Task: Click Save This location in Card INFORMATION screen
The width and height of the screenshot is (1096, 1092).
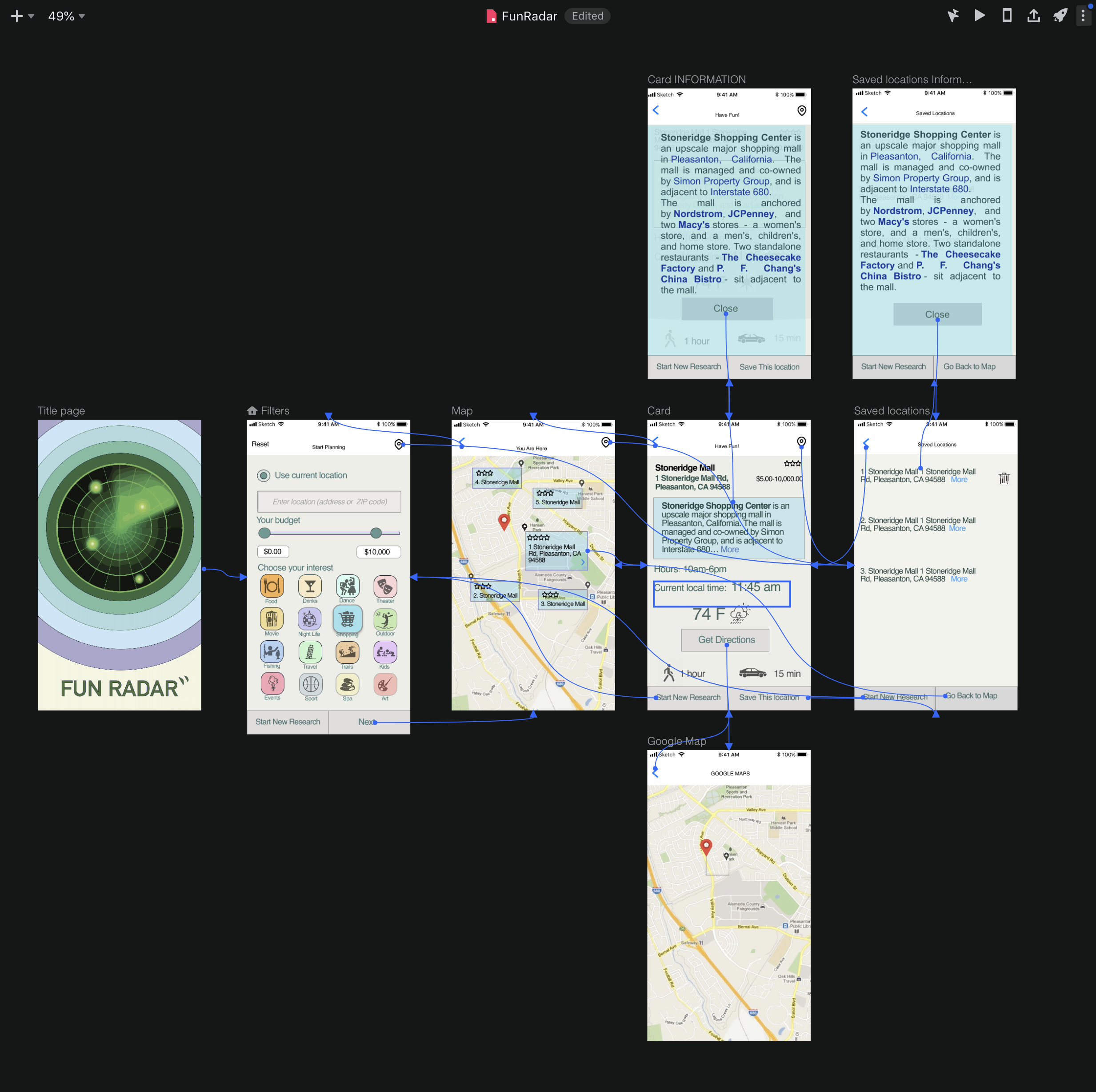Action: (x=769, y=367)
